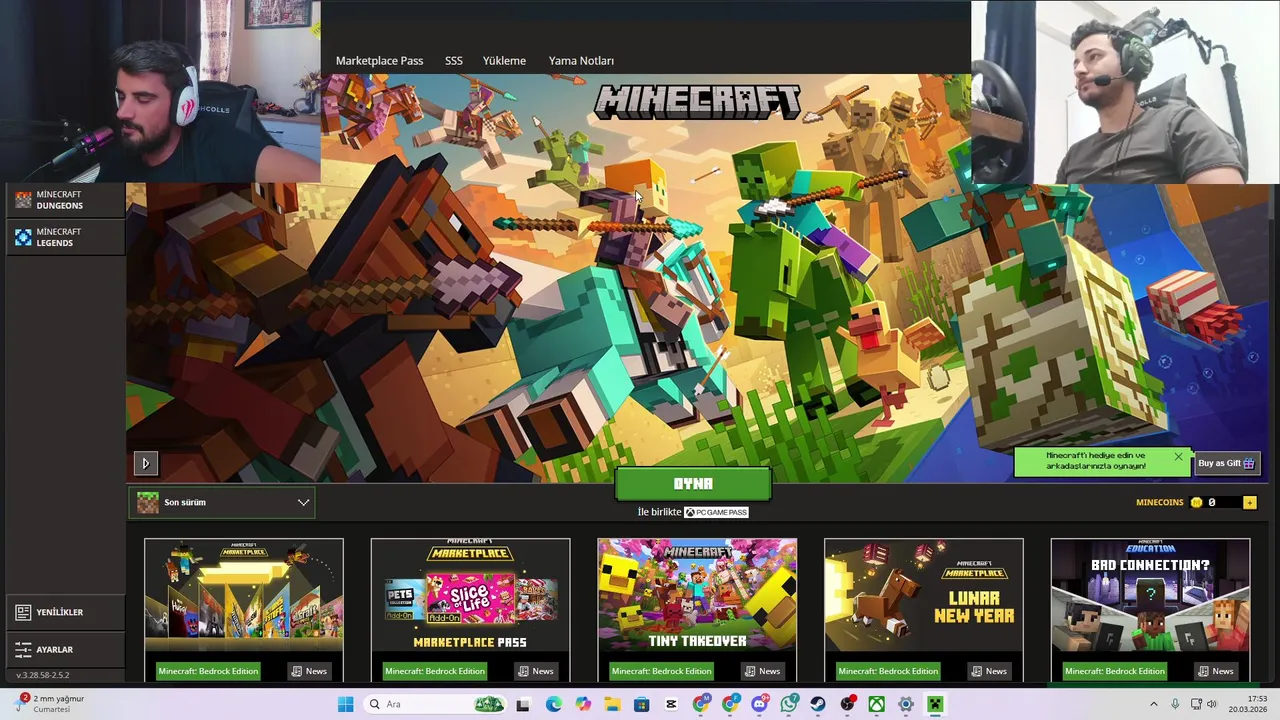Open the weather widget showing yağmur
The height and width of the screenshot is (720, 1280).
50,704
